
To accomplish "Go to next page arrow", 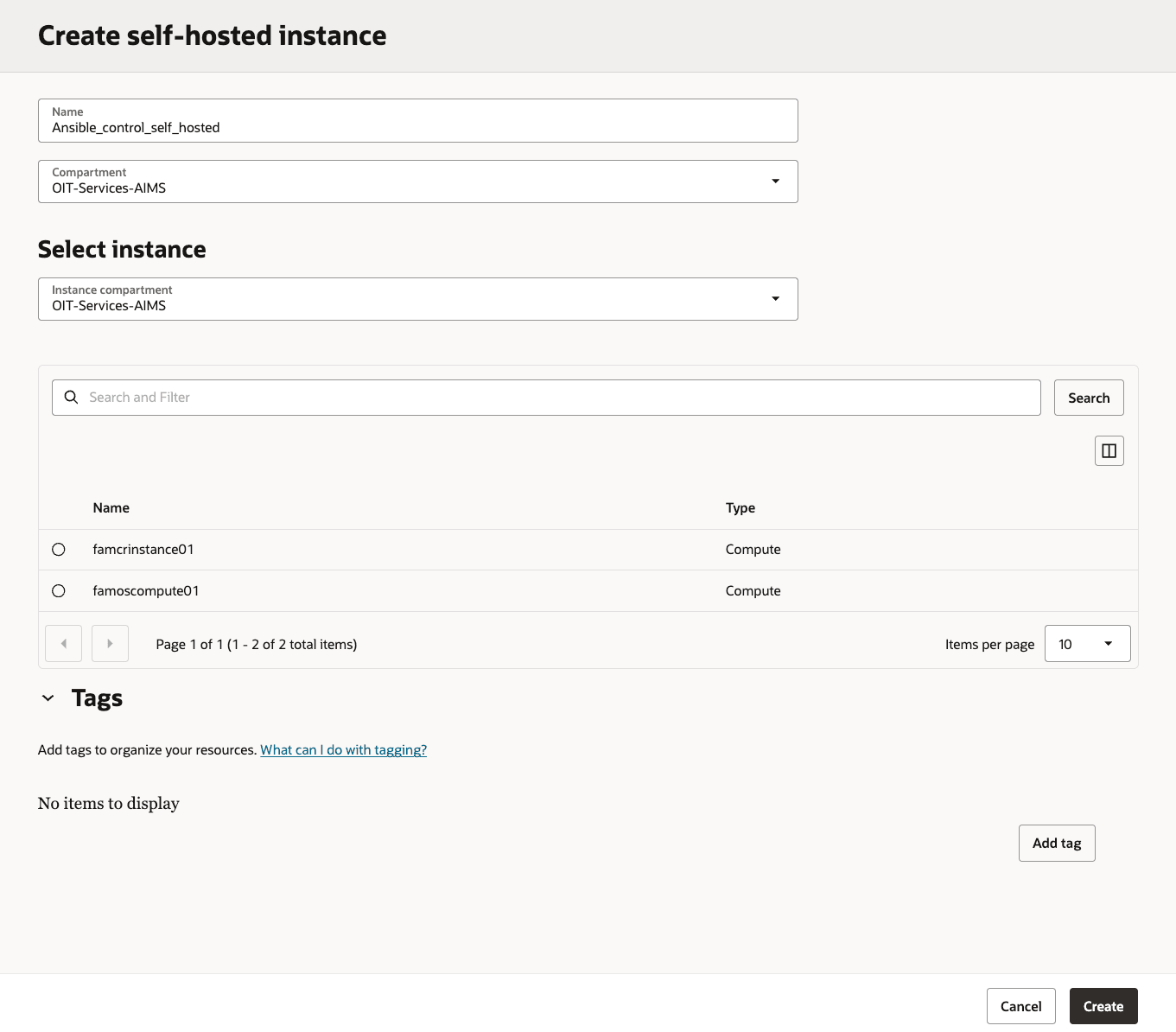I will point(110,644).
